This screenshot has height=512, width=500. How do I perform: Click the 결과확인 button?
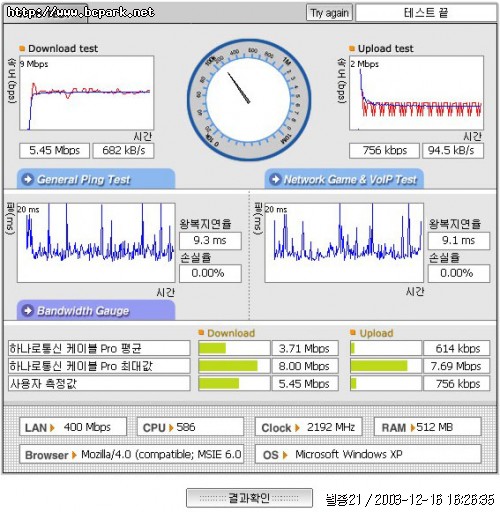coord(249,498)
